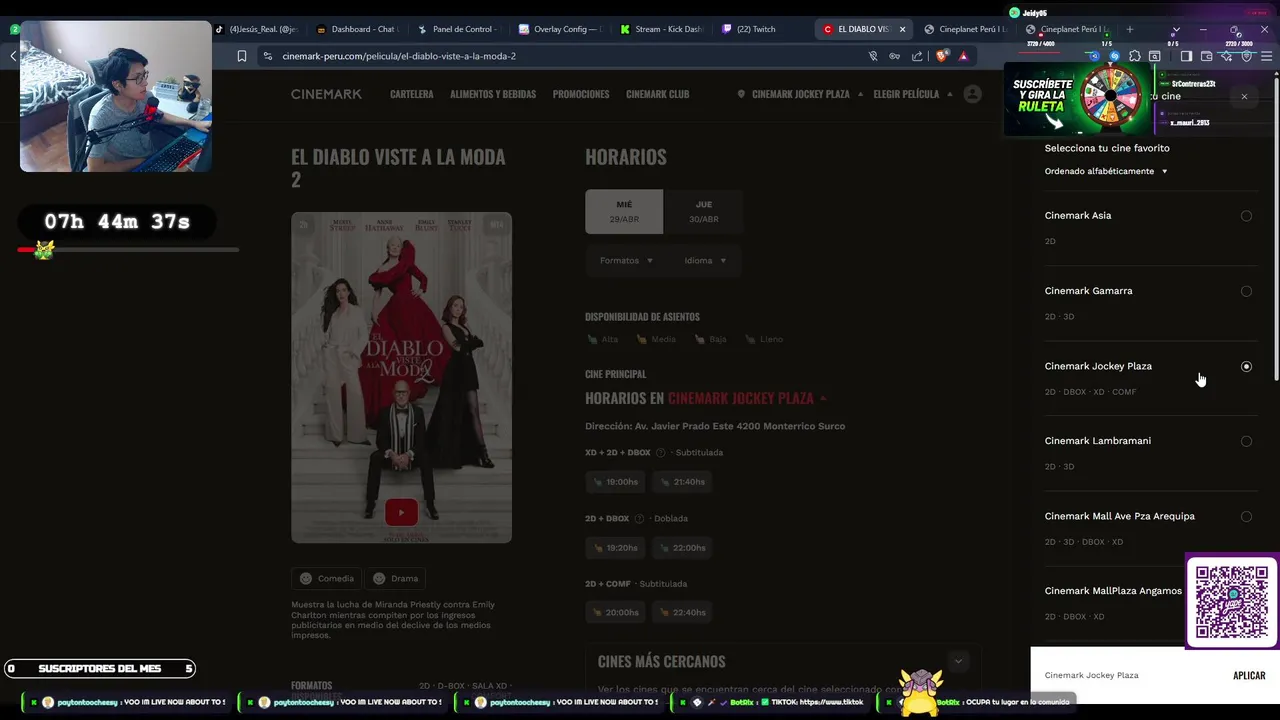Screen dimensions: 1280x720
Task: Click the El Diablo Viste a la Moda poster
Action: pos(401,377)
